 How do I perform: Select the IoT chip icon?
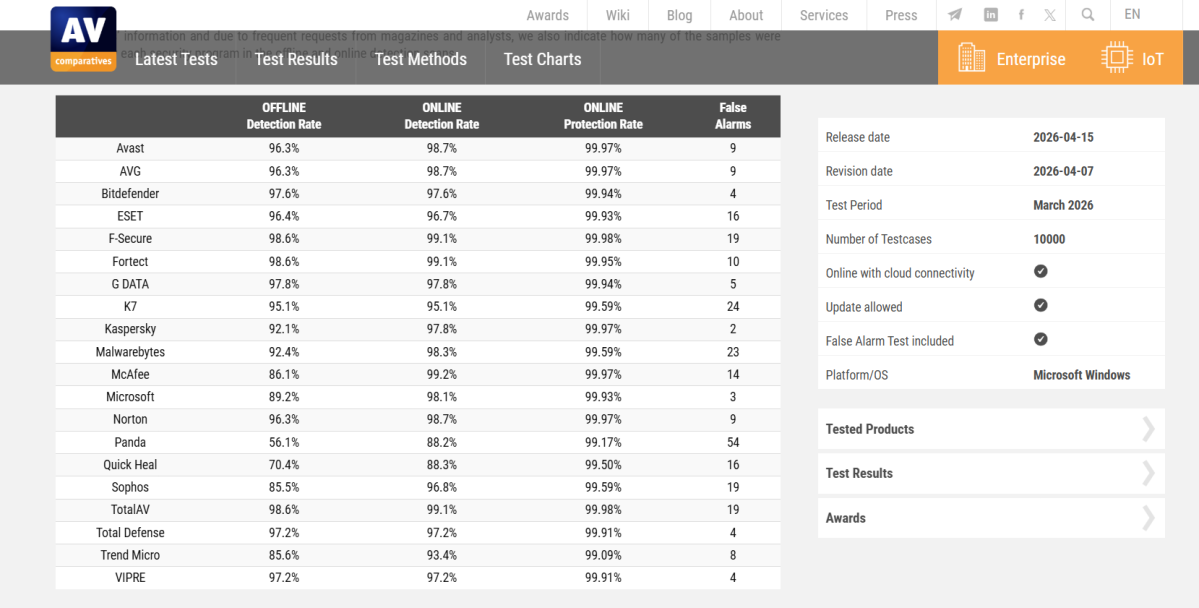pos(1116,57)
